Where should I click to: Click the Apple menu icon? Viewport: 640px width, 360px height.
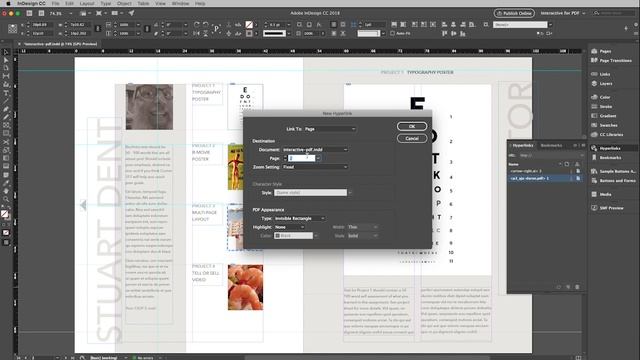coord(8,3)
